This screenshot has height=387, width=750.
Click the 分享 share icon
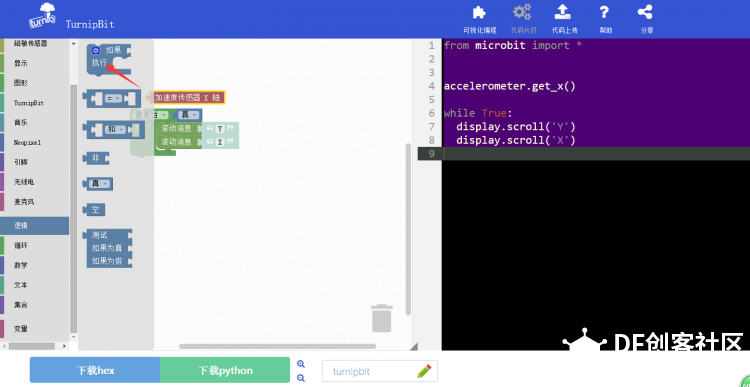pyautogui.click(x=646, y=19)
